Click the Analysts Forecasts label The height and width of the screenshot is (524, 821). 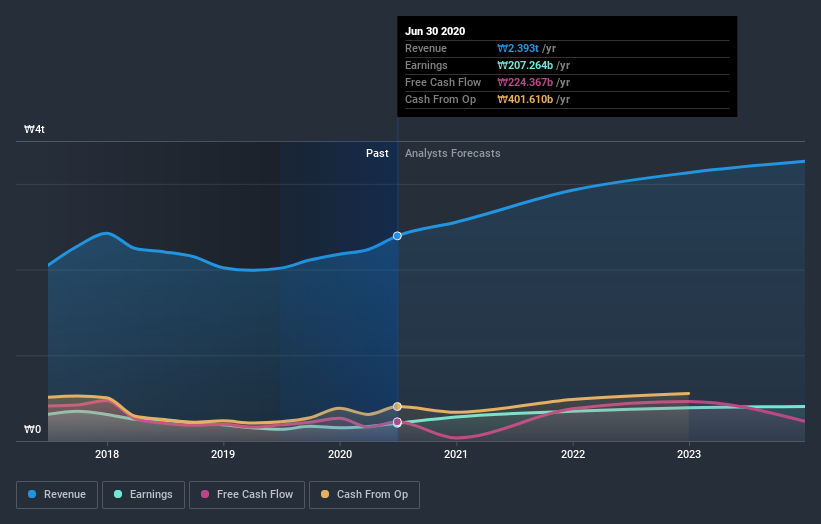[x=452, y=153]
